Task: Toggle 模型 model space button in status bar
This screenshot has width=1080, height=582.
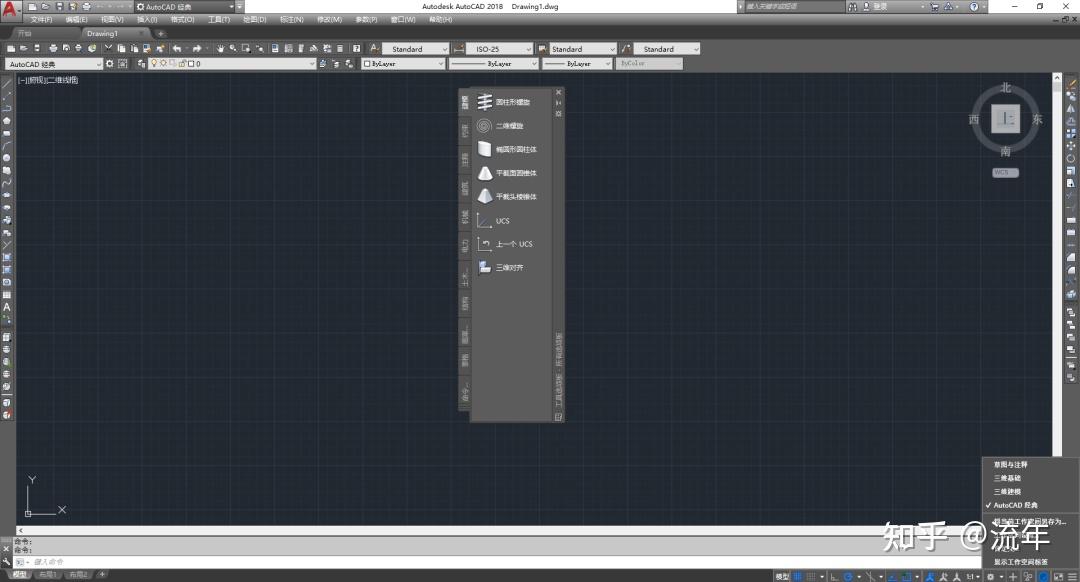Action: tap(782, 576)
